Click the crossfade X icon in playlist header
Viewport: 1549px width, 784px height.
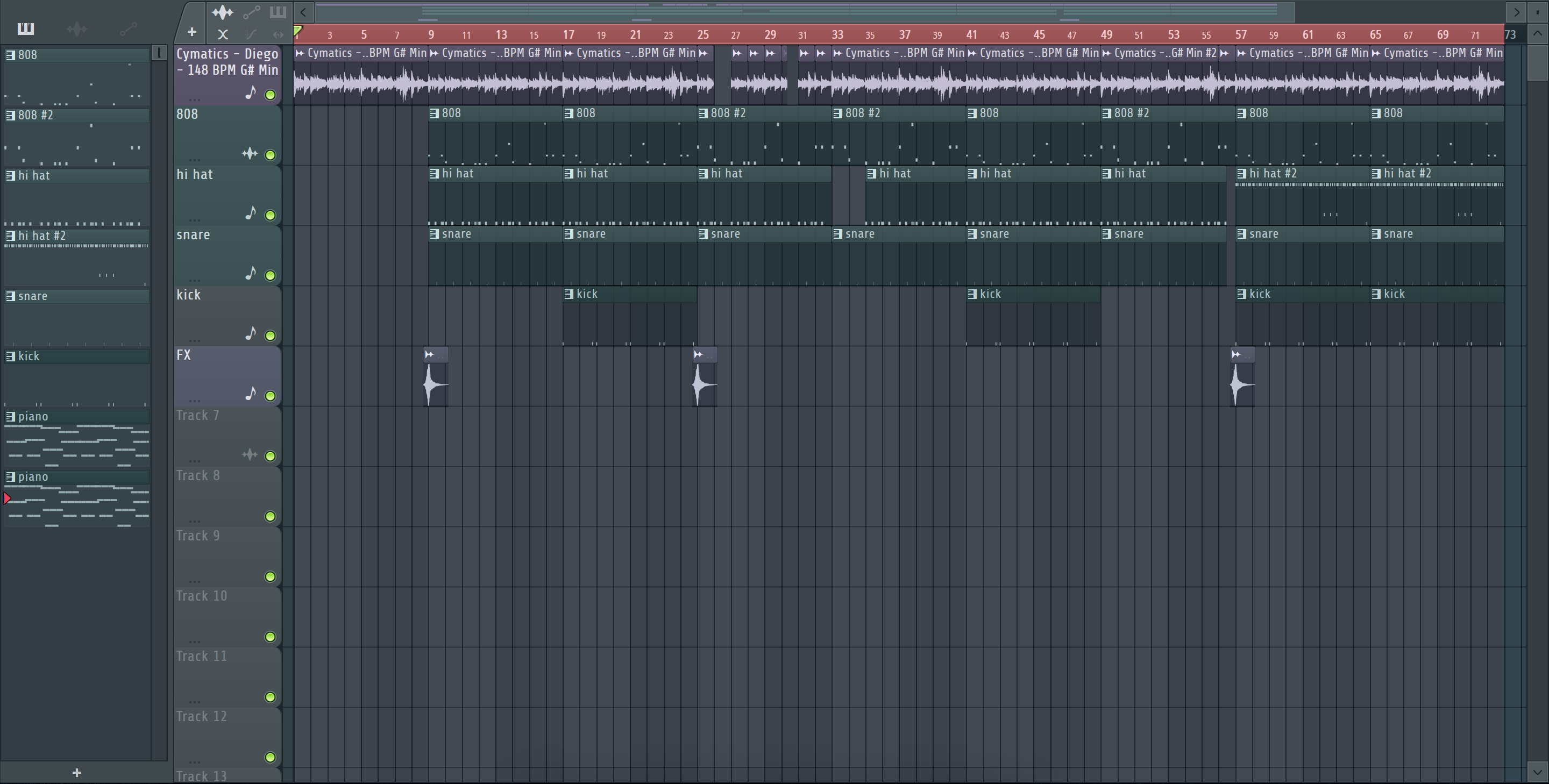(x=223, y=34)
